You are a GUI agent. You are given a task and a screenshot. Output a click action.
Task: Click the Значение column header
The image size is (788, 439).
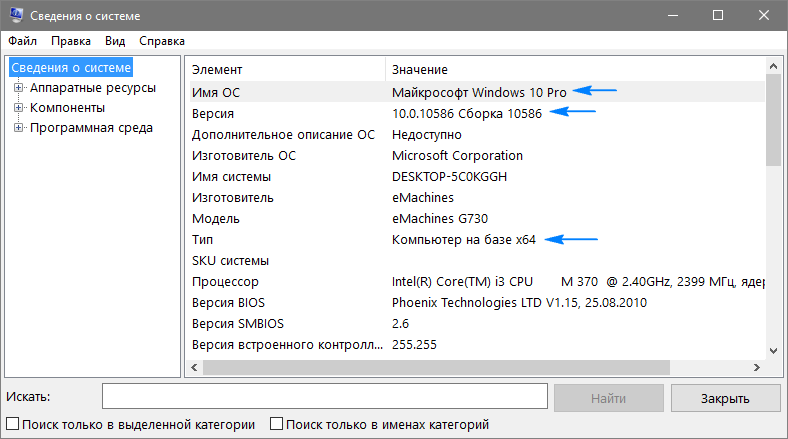tap(575, 70)
